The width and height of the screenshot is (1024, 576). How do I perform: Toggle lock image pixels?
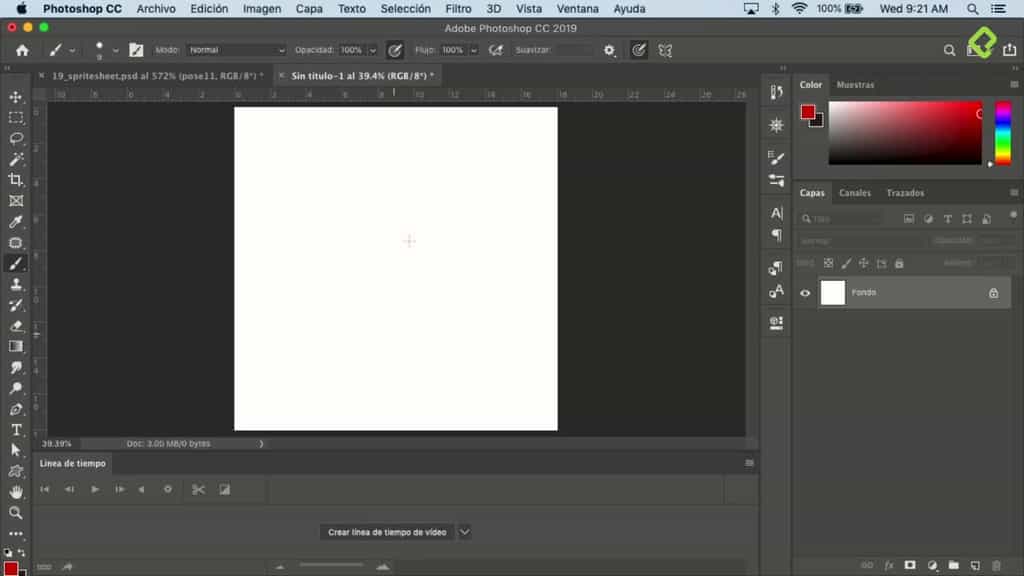pos(846,263)
